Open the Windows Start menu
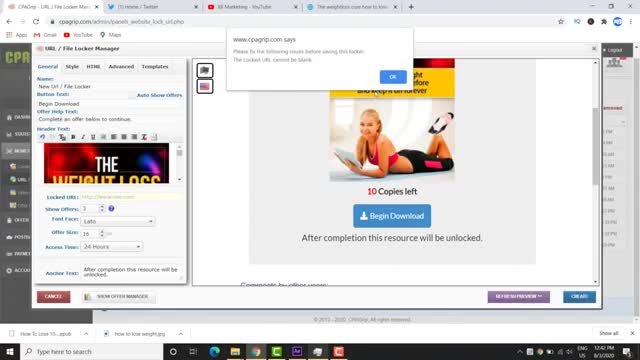The width and height of the screenshot is (640, 360). pyautogui.click(x=10, y=351)
